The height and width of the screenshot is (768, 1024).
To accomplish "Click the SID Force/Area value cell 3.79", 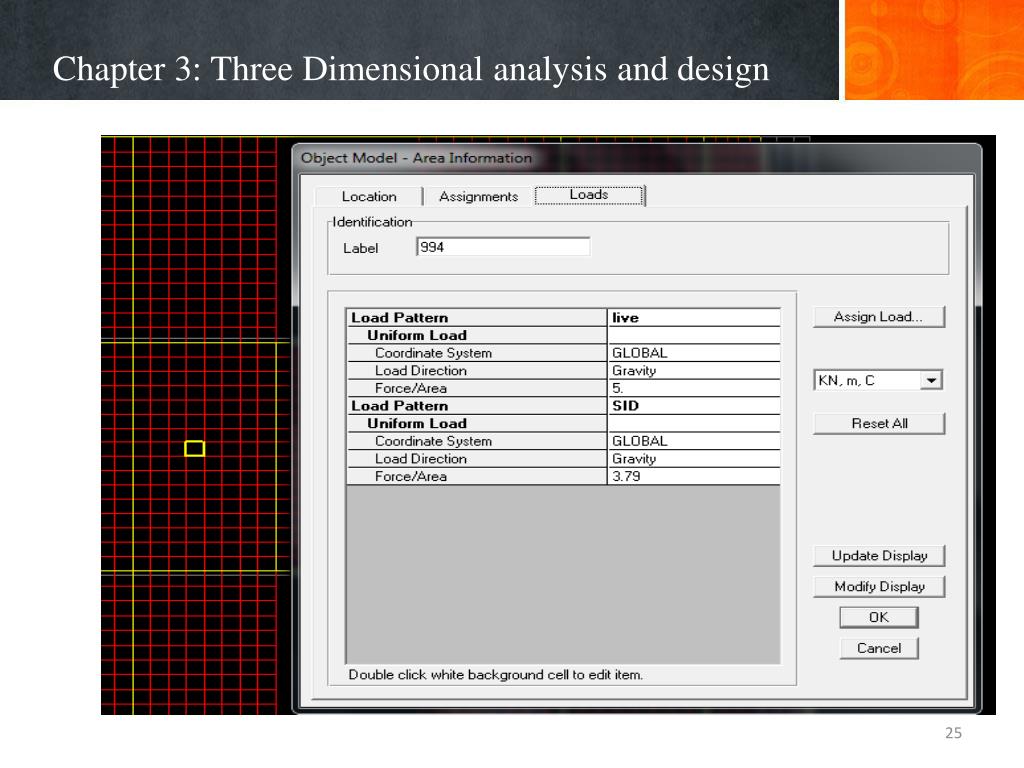I will (x=693, y=477).
